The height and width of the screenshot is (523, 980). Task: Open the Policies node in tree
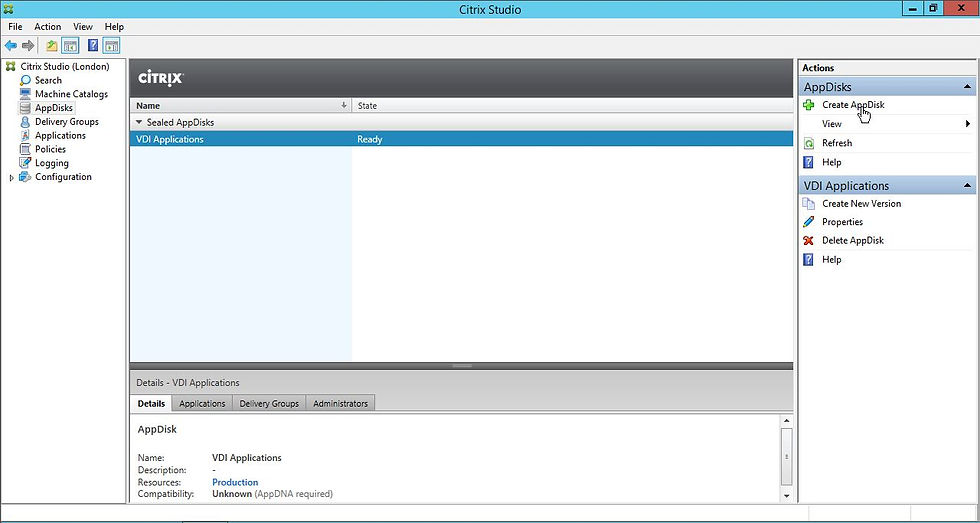[x=50, y=149]
